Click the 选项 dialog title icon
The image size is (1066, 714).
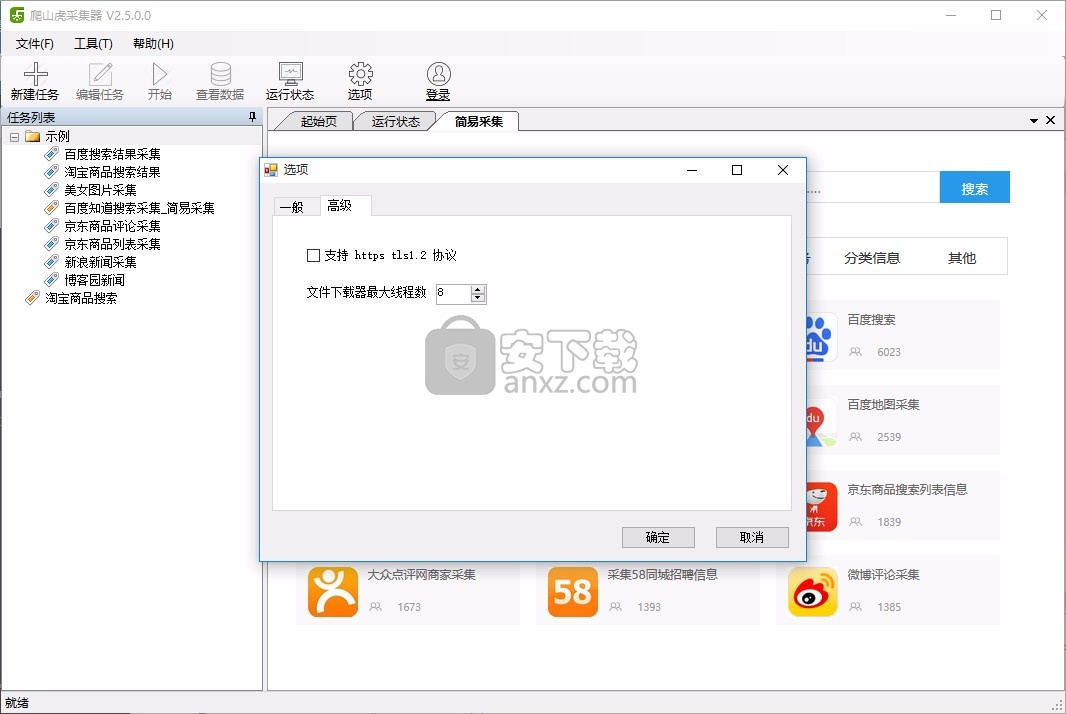click(x=271, y=170)
